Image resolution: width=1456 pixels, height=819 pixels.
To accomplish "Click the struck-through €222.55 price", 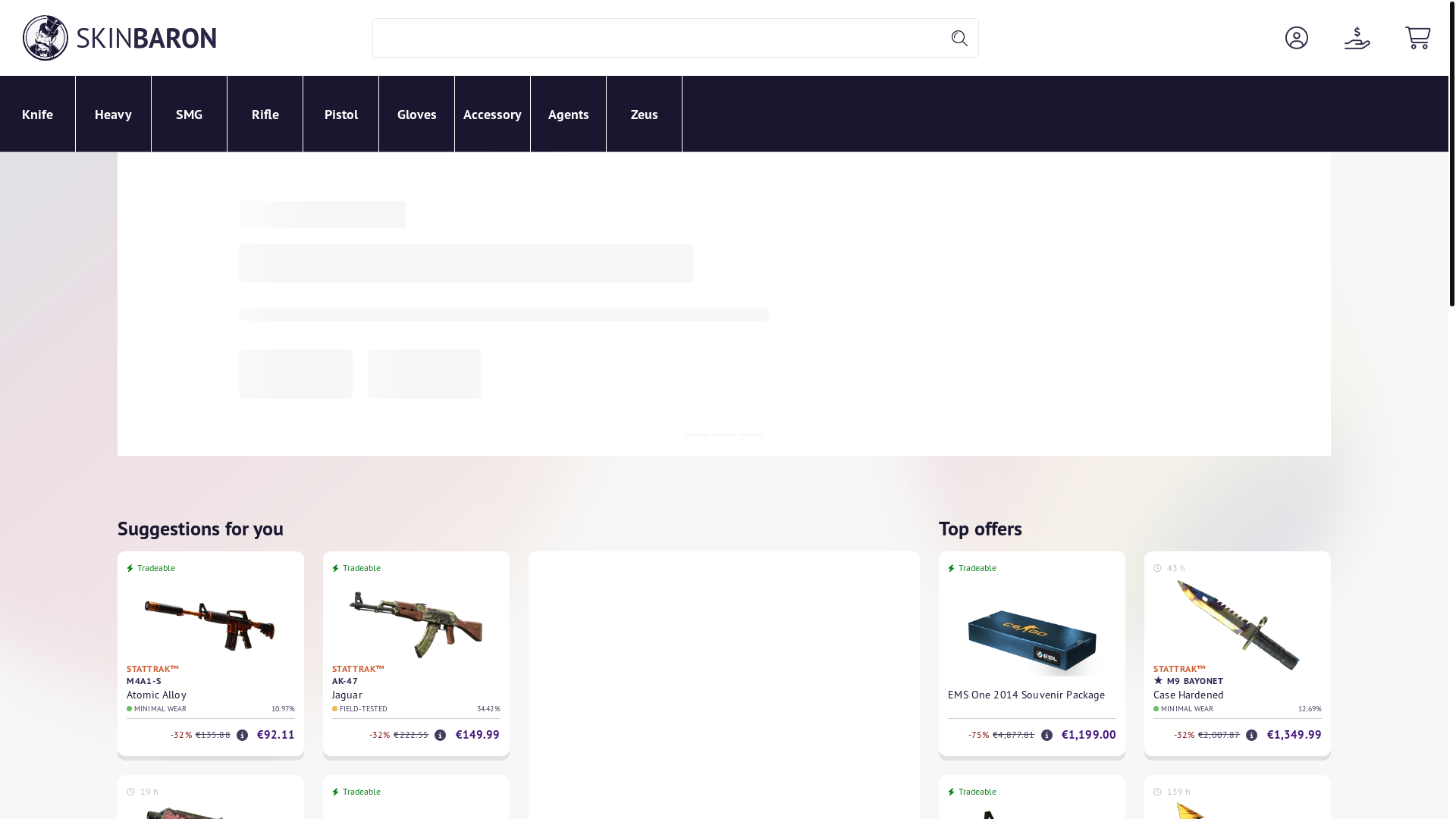I will point(411,735).
